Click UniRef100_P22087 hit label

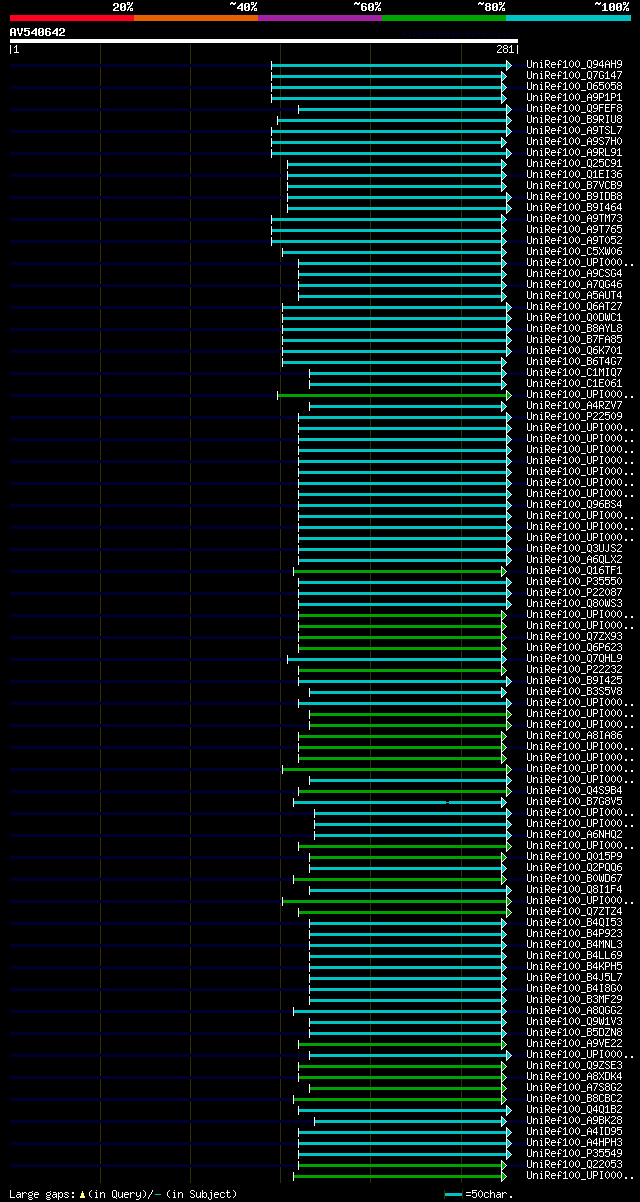pyautogui.click(x=574, y=592)
